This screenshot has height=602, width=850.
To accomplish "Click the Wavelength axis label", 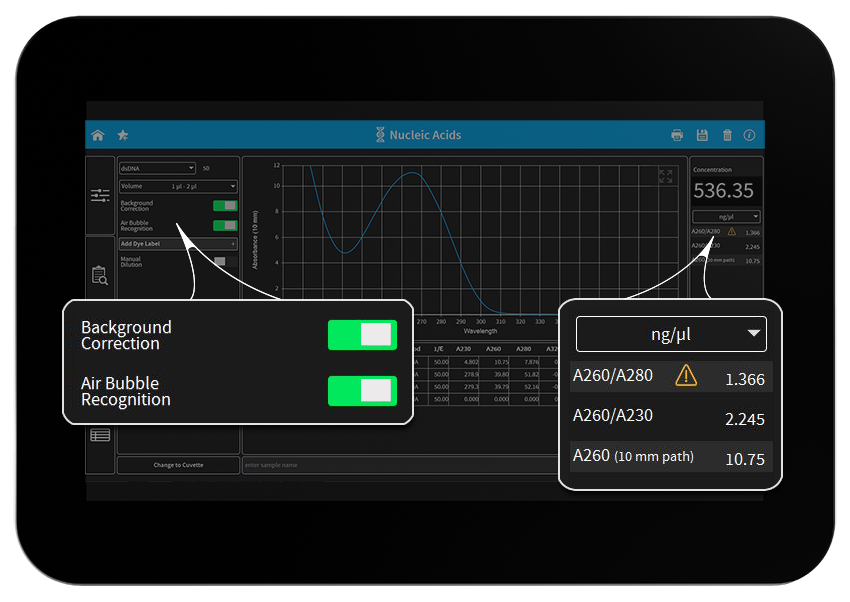I will coord(480,331).
